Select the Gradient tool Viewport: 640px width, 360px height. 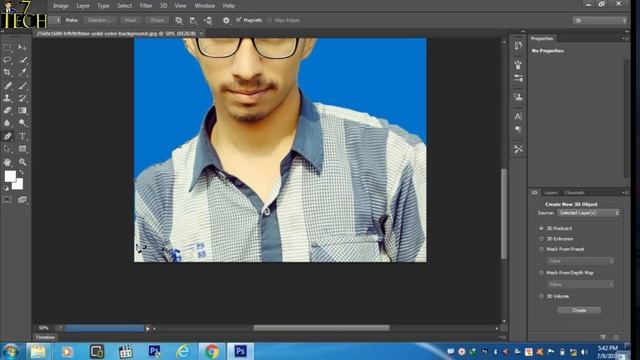(x=22, y=110)
